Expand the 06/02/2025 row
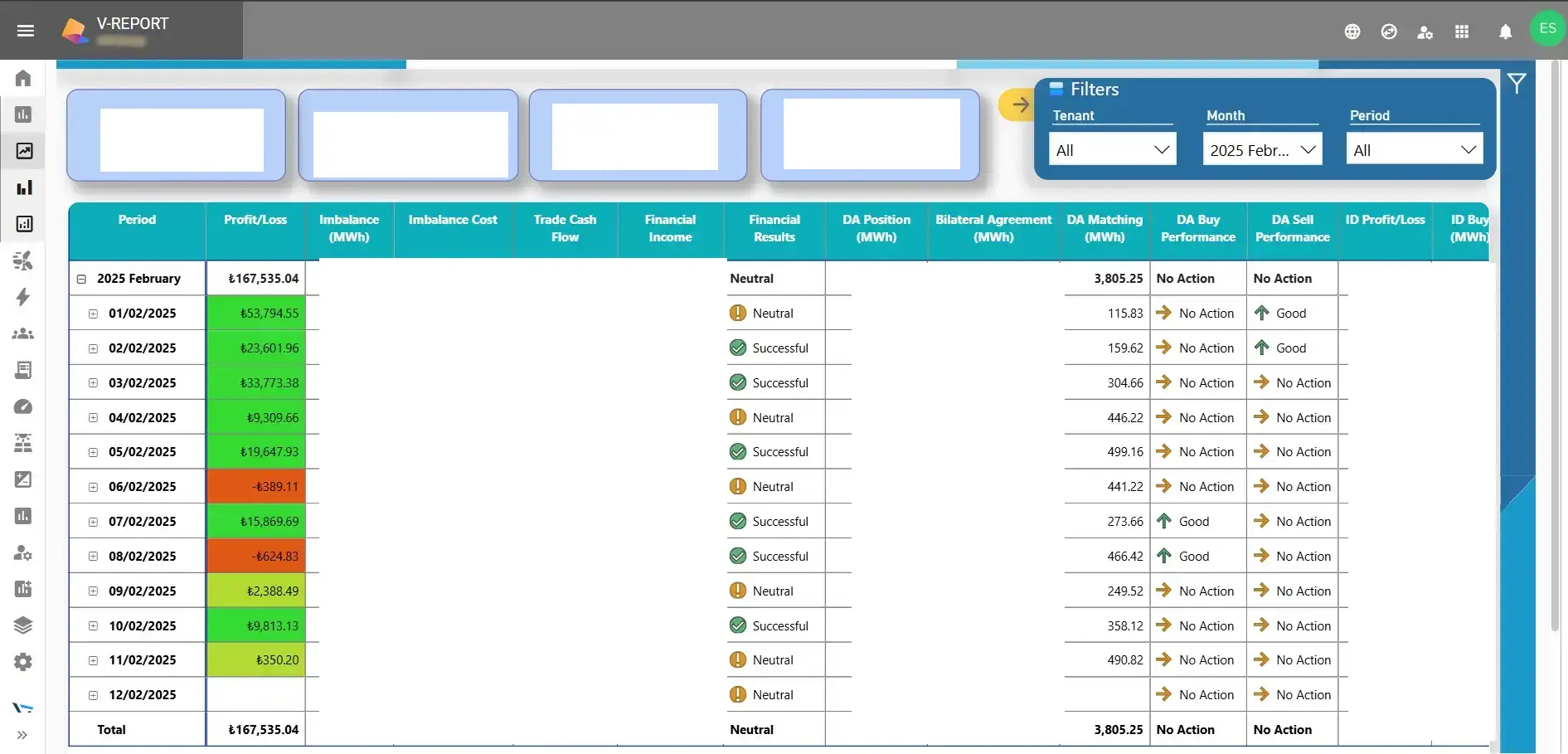Viewport: 1568px width, 754px height. 93,488
